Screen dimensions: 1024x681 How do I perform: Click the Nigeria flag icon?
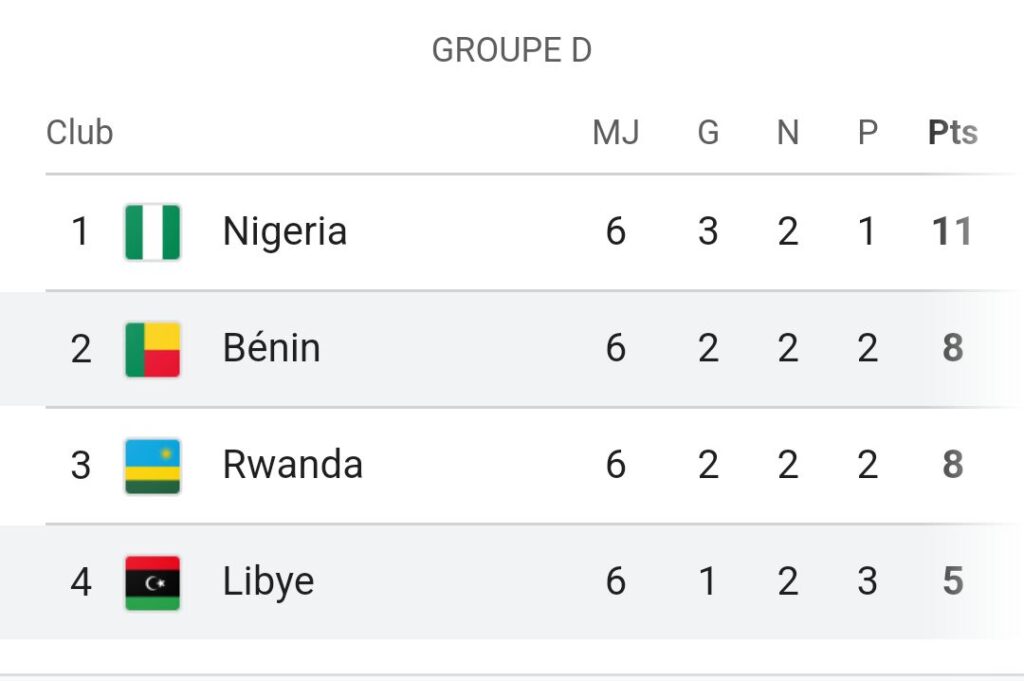[152, 232]
